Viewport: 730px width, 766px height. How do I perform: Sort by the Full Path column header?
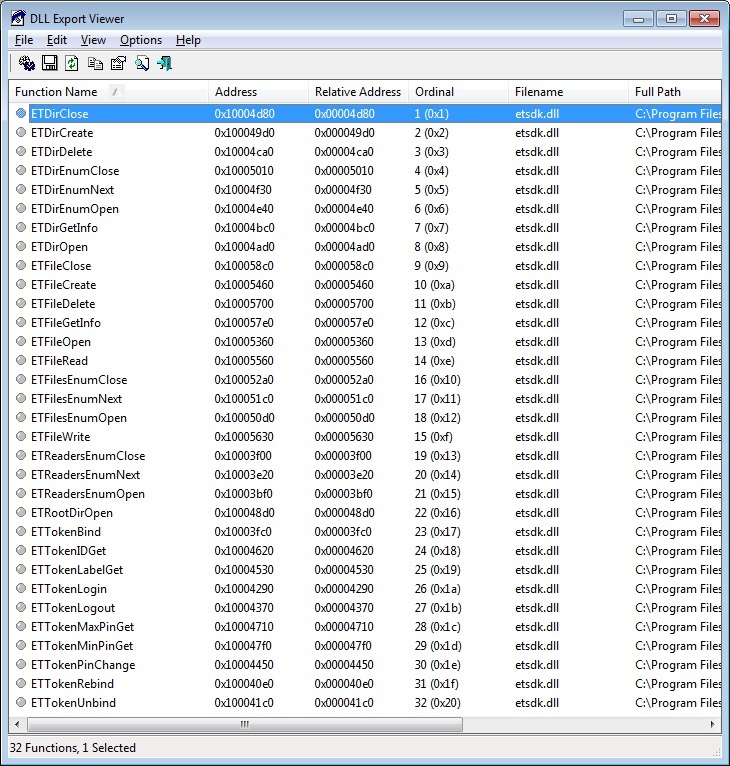click(x=675, y=92)
